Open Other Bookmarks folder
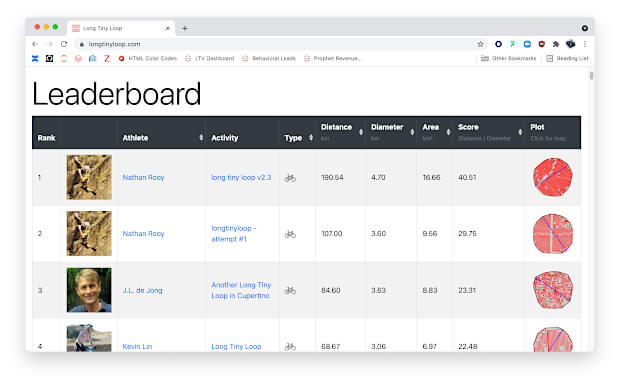620x385 pixels. (x=508, y=58)
